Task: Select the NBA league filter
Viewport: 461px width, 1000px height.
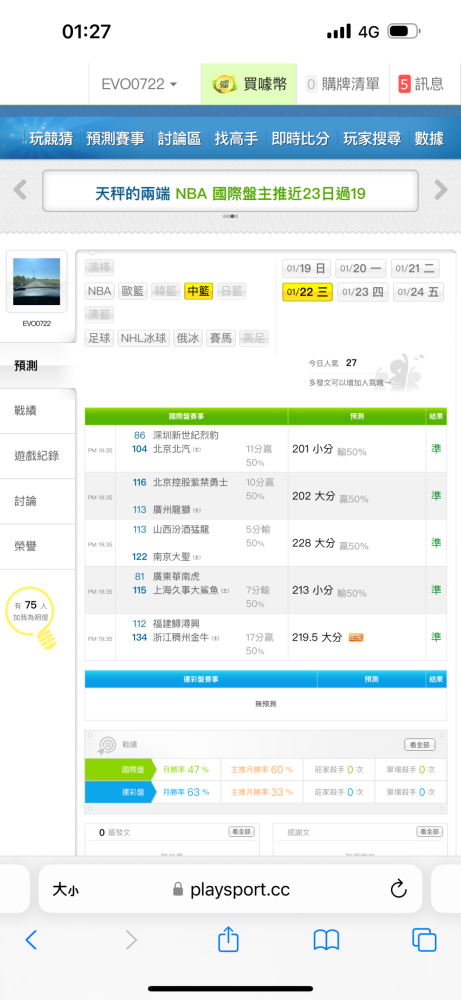Action: pyautogui.click(x=99, y=291)
